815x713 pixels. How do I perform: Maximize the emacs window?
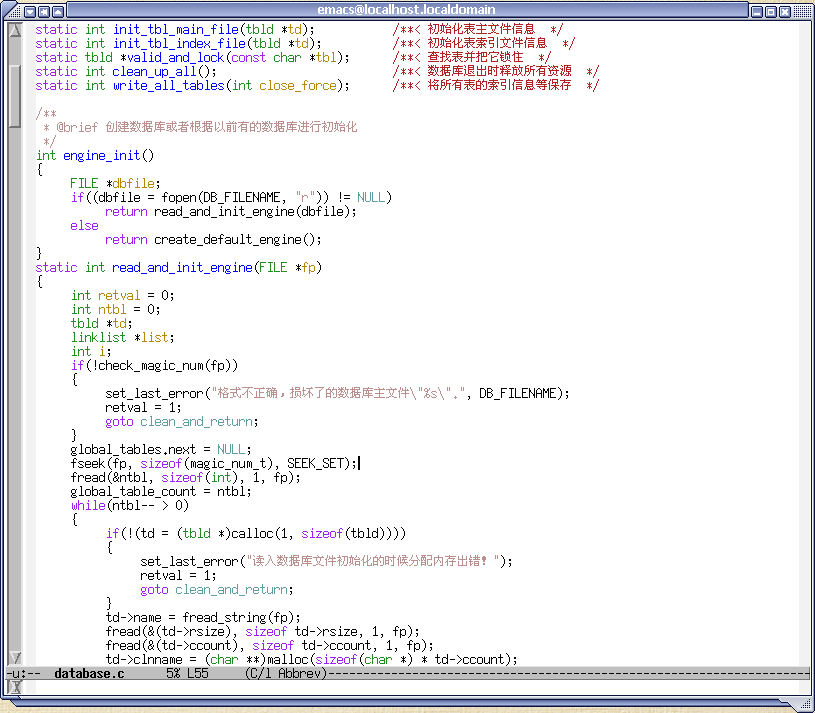coord(771,11)
